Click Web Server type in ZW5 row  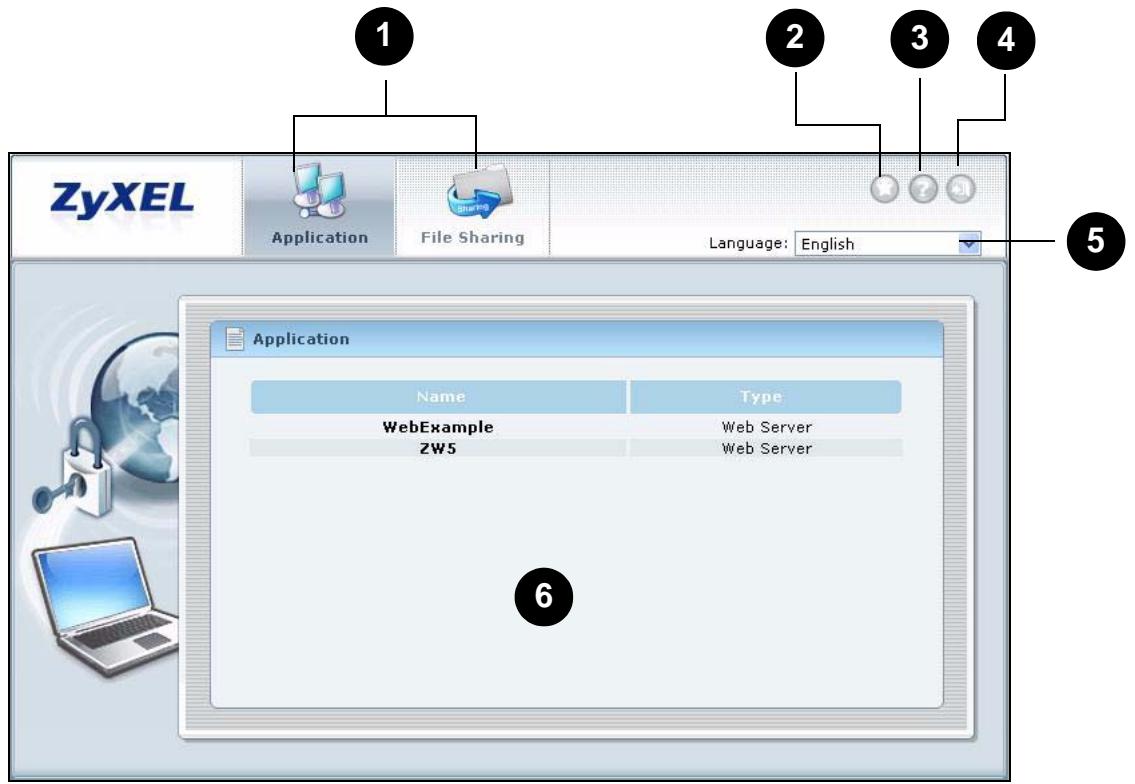767,448
